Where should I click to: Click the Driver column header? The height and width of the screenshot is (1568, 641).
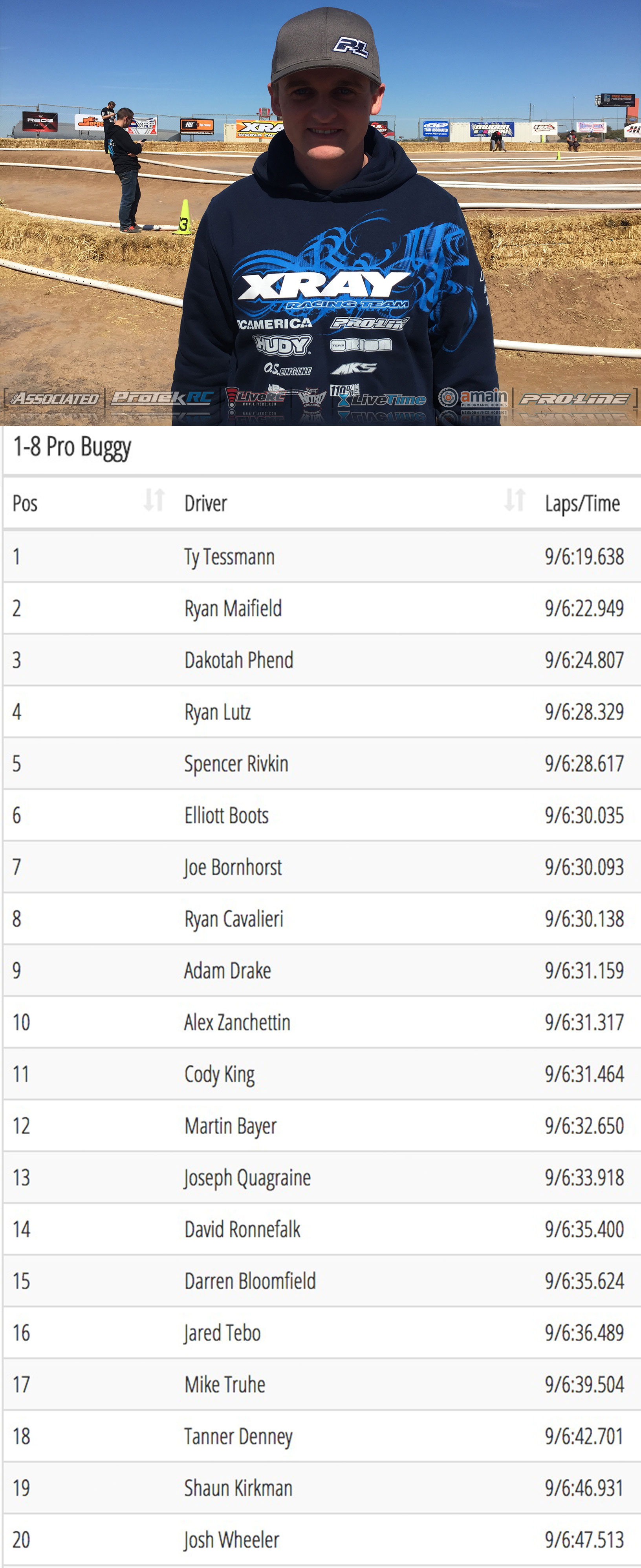pyautogui.click(x=206, y=504)
